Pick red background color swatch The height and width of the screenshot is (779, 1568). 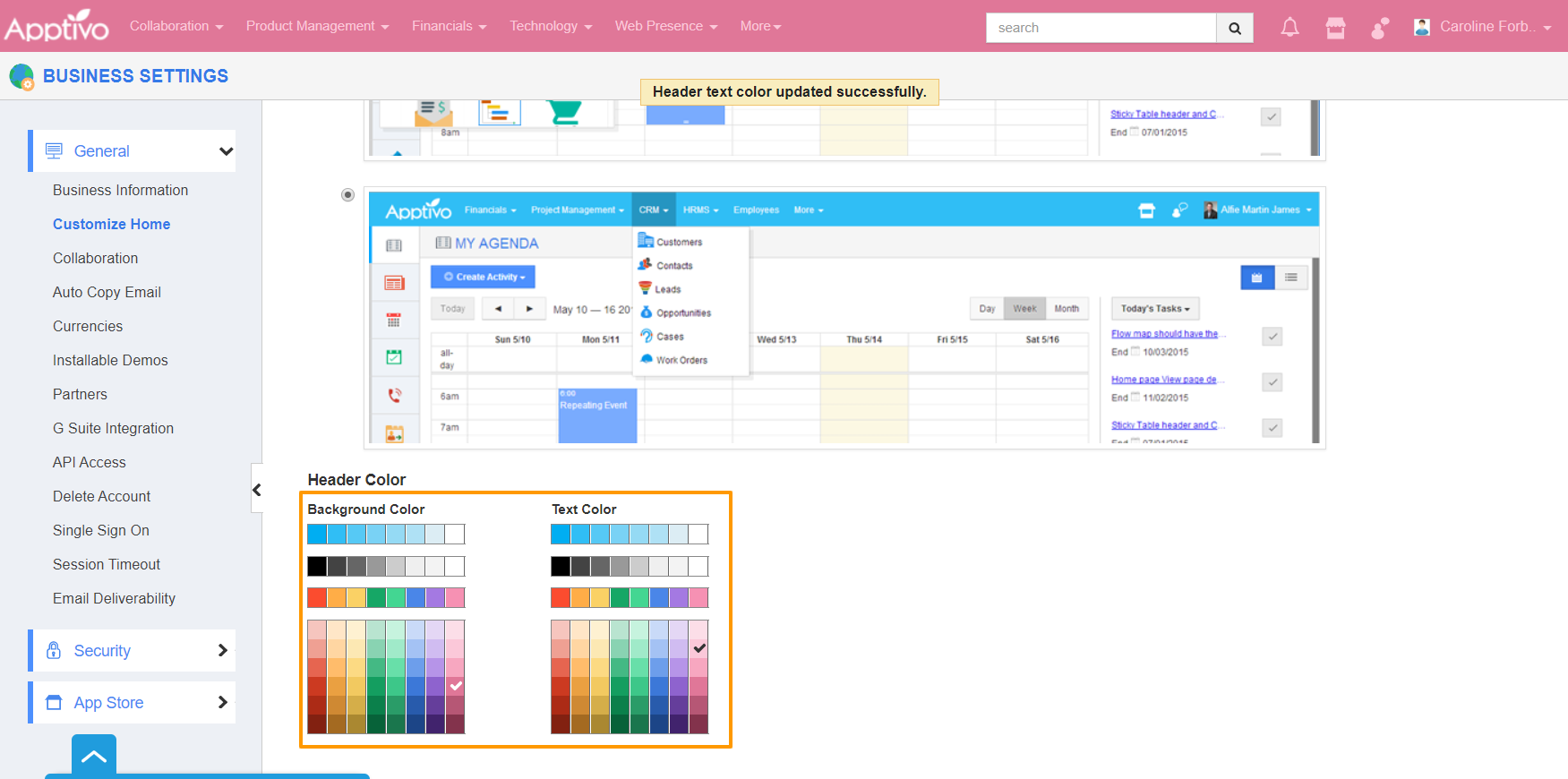coord(317,597)
